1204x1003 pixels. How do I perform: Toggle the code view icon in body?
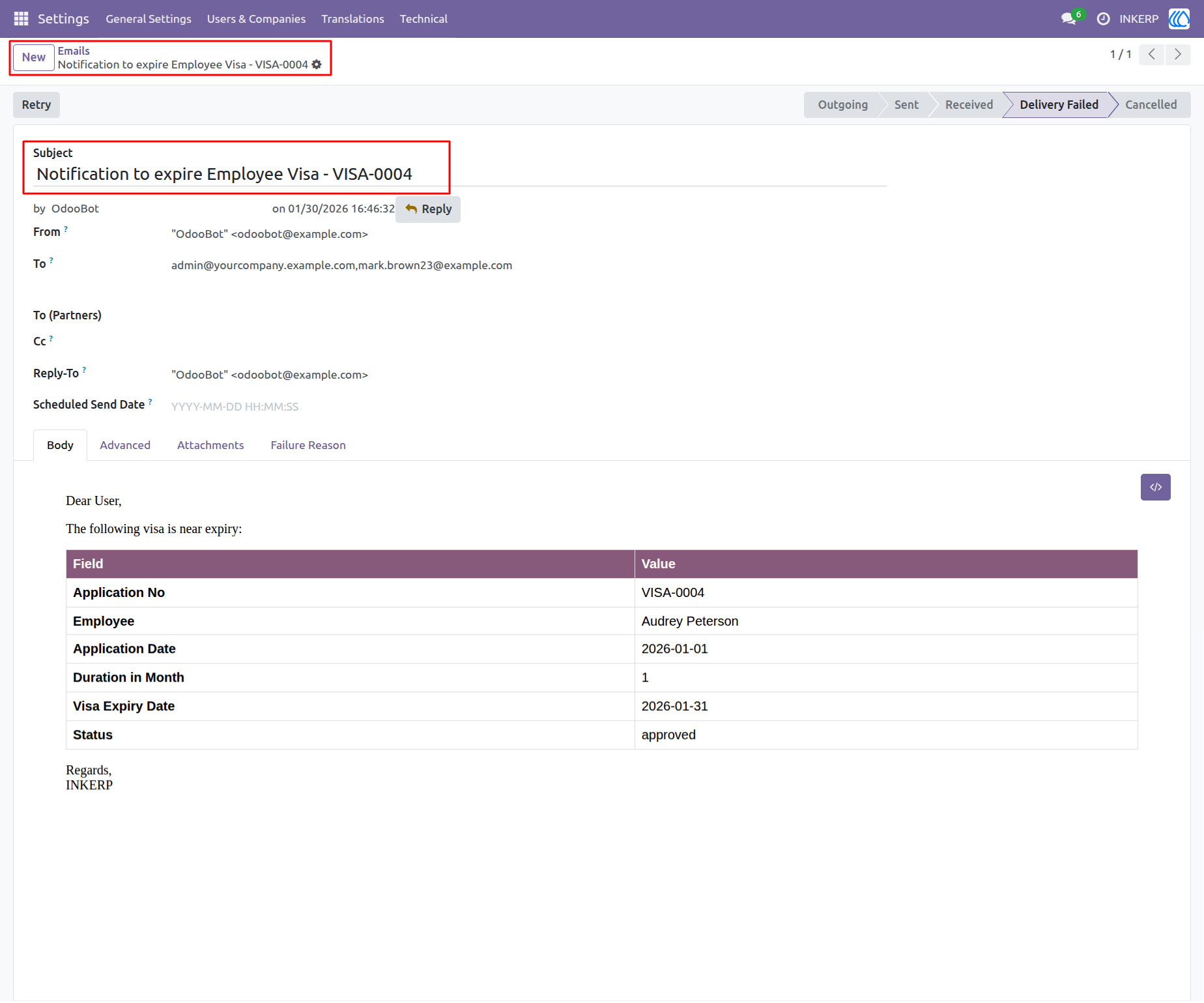[1155, 487]
